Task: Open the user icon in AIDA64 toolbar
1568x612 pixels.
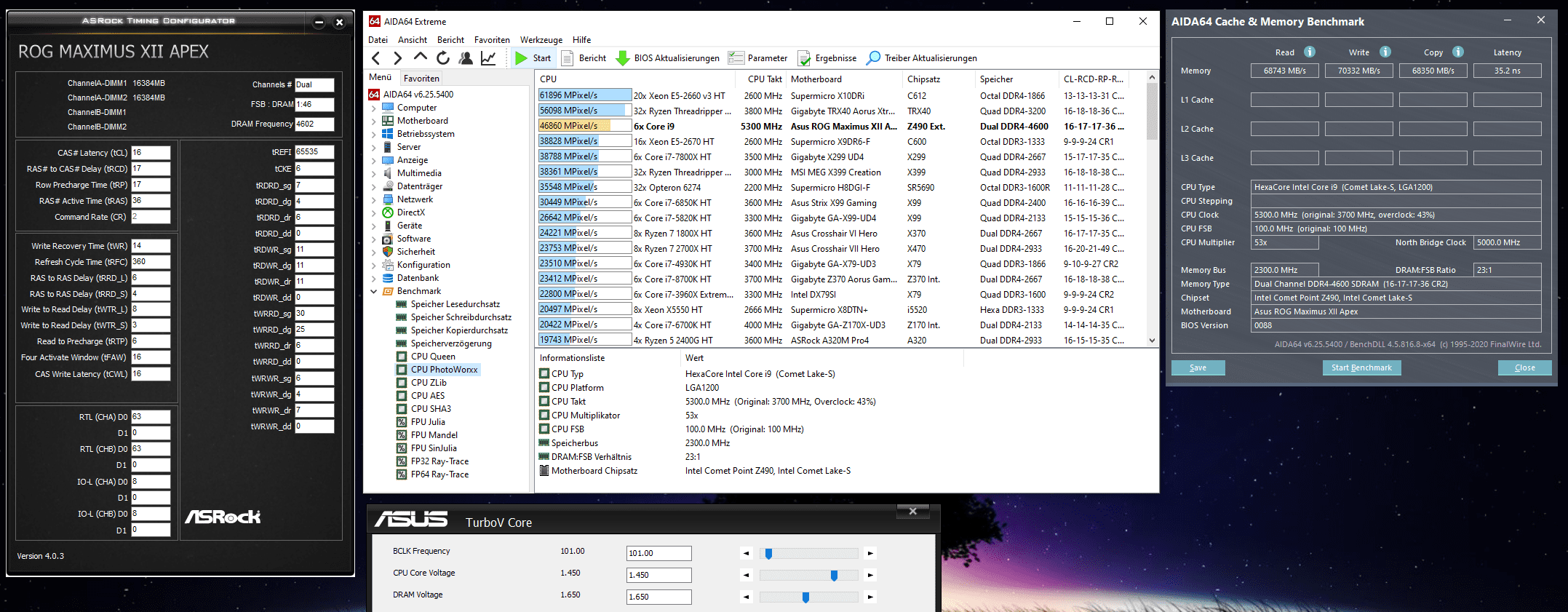Action: 466,58
